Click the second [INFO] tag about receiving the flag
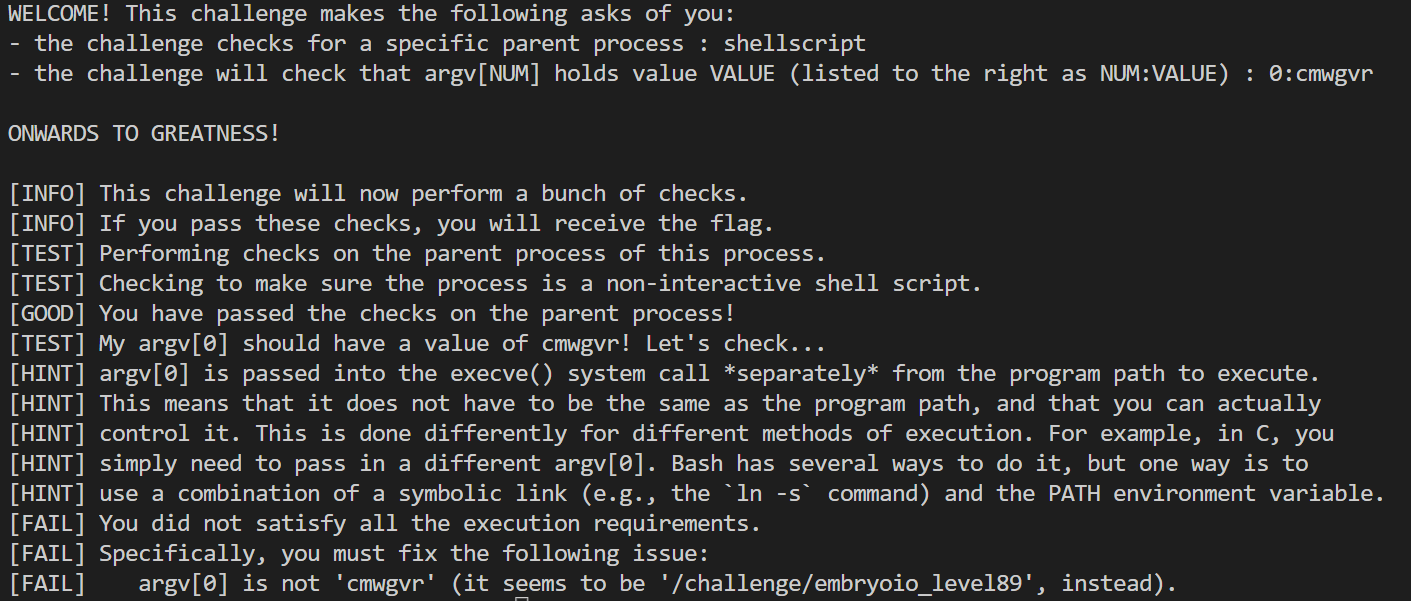 [x=47, y=224]
